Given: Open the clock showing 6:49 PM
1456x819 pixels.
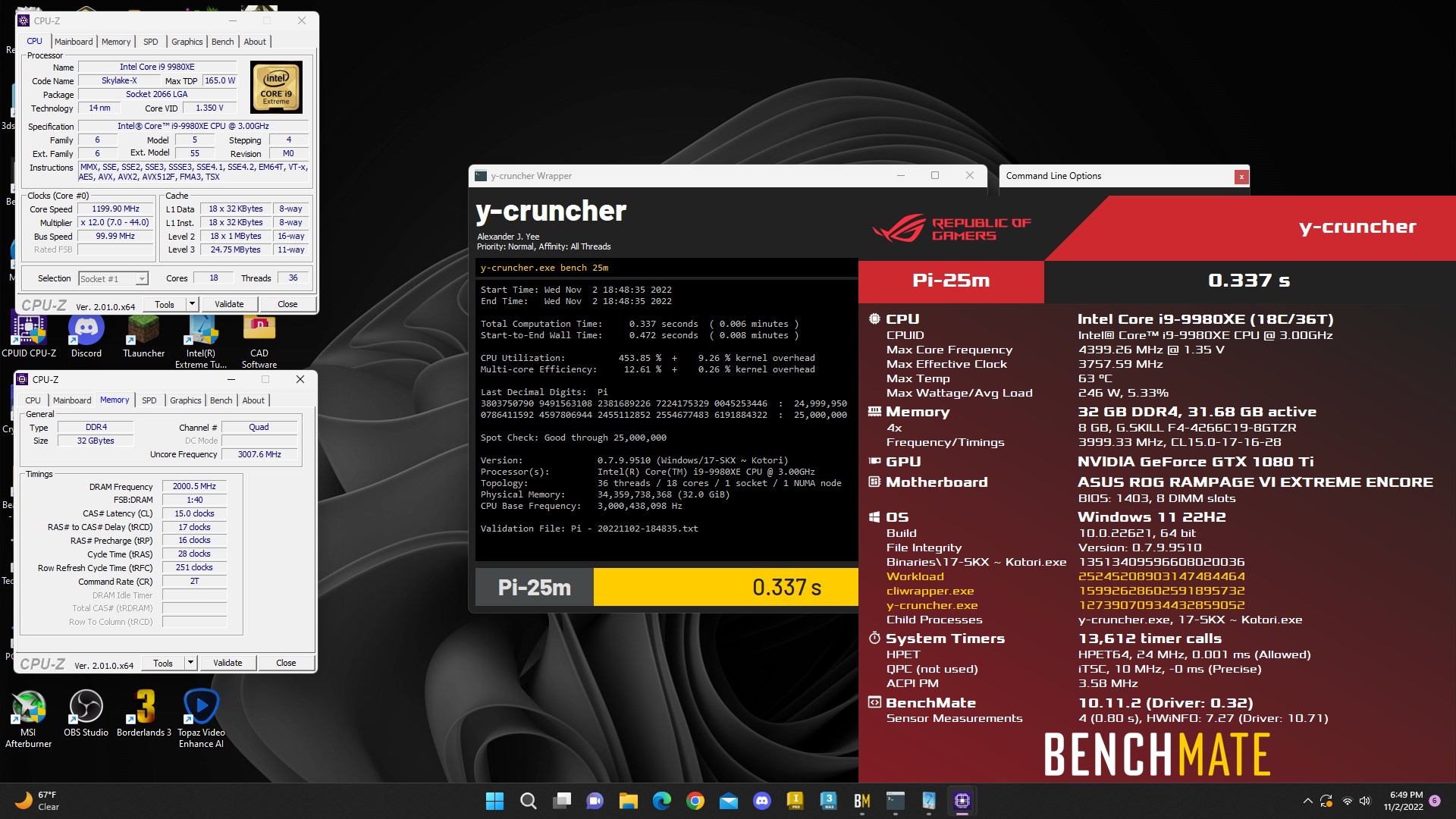Looking at the screenshot, I should tap(1403, 801).
